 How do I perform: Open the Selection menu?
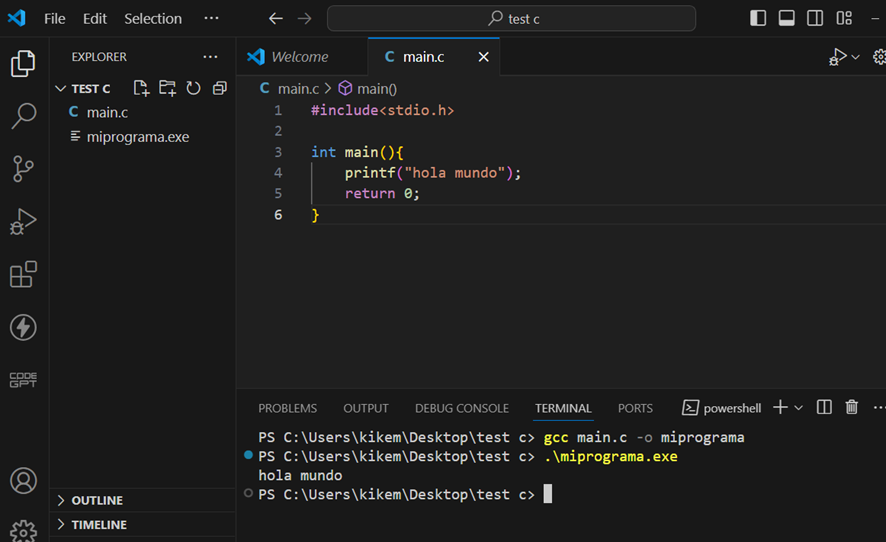[153, 19]
